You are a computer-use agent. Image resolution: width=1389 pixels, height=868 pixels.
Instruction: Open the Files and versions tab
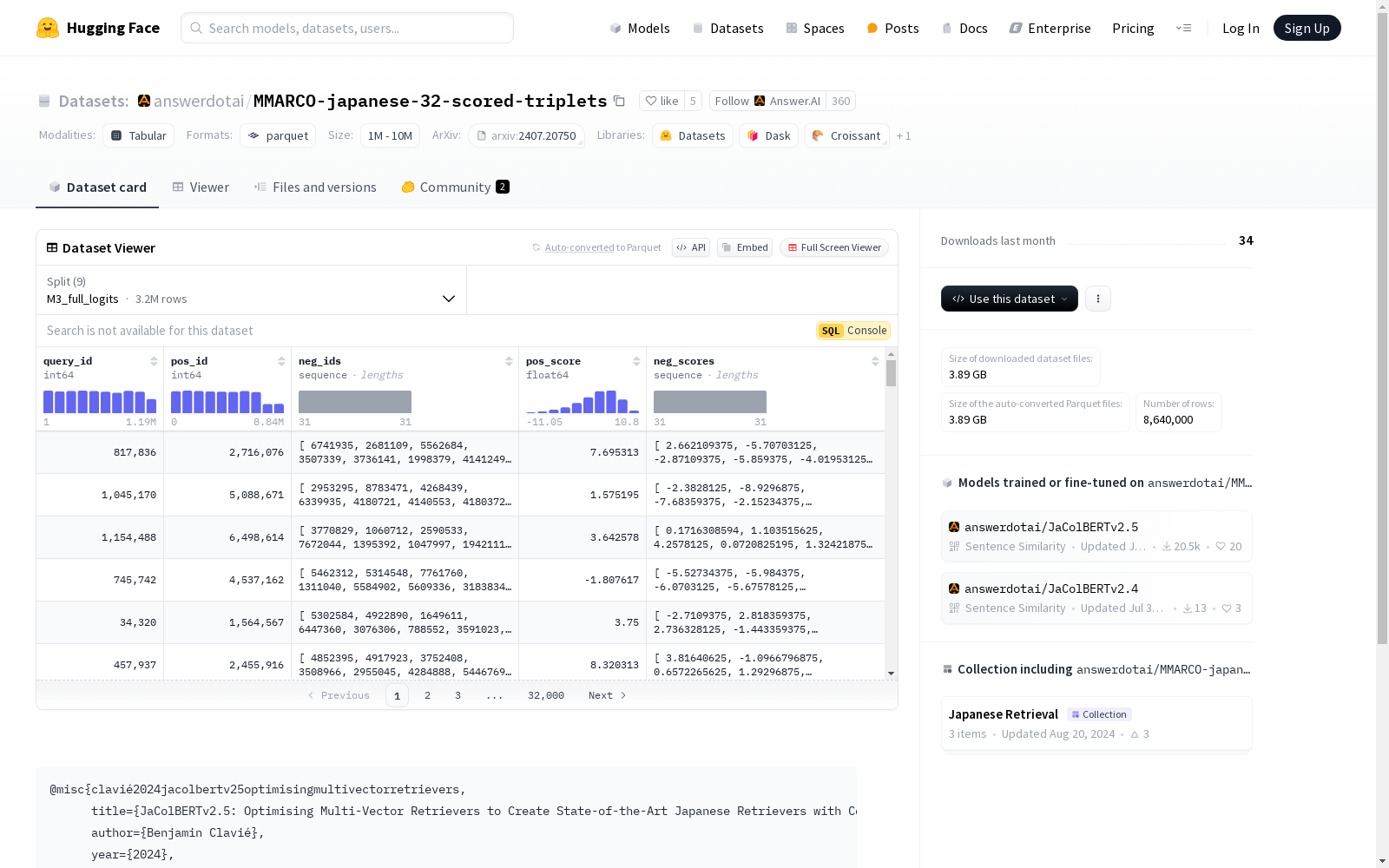[x=315, y=187]
